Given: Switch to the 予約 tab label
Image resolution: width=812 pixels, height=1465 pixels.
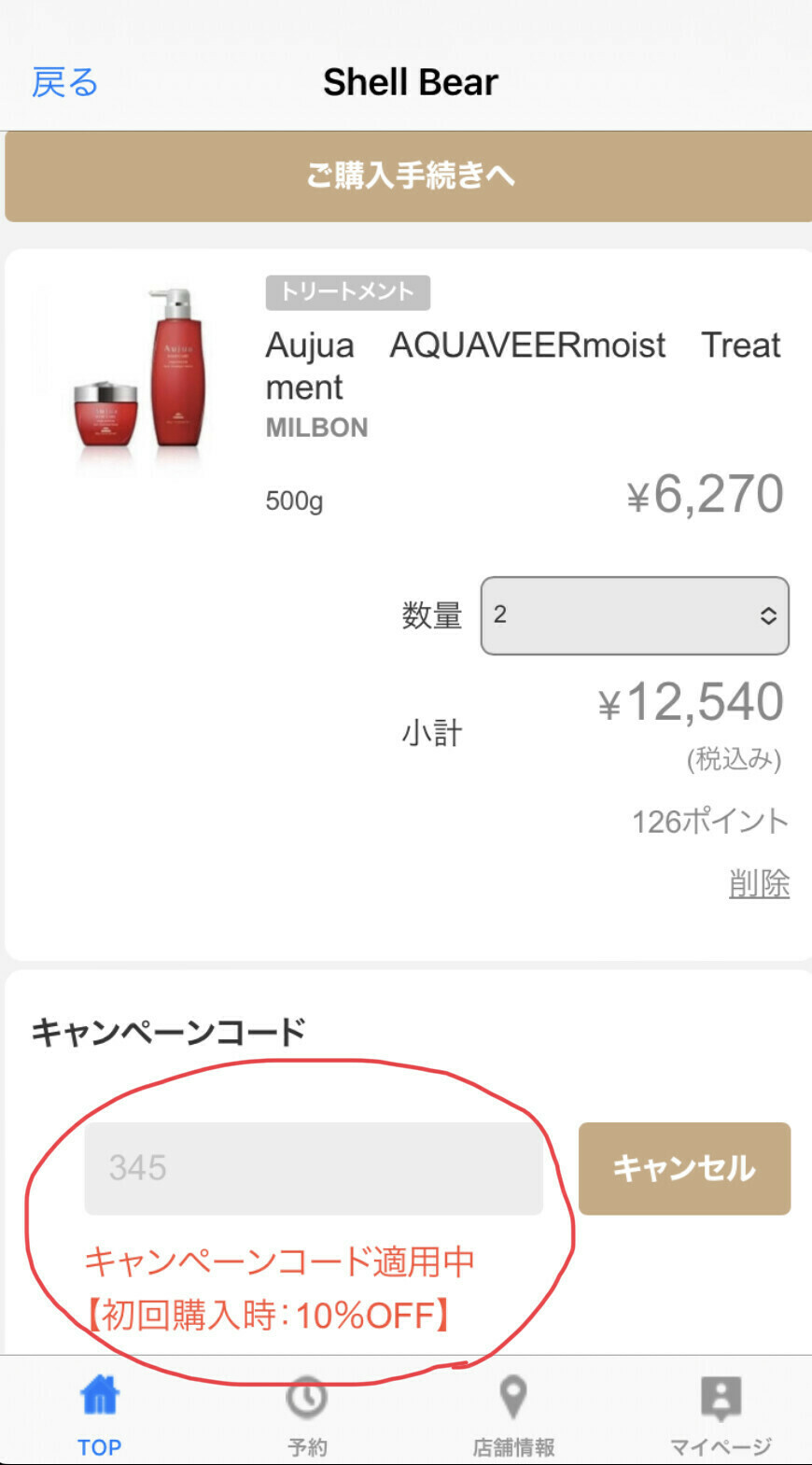Looking at the screenshot, I should coord(307,1447).
